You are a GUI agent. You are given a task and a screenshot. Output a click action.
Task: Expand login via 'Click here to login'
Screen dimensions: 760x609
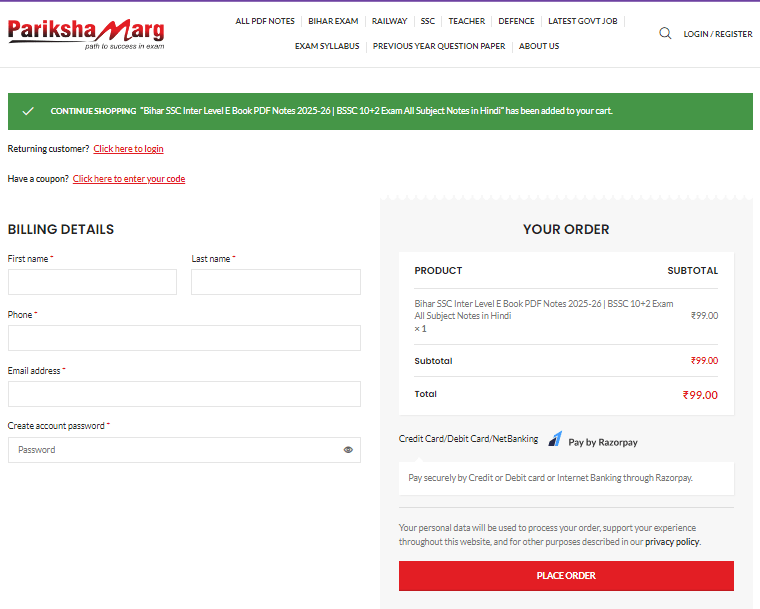click(128, 149)
